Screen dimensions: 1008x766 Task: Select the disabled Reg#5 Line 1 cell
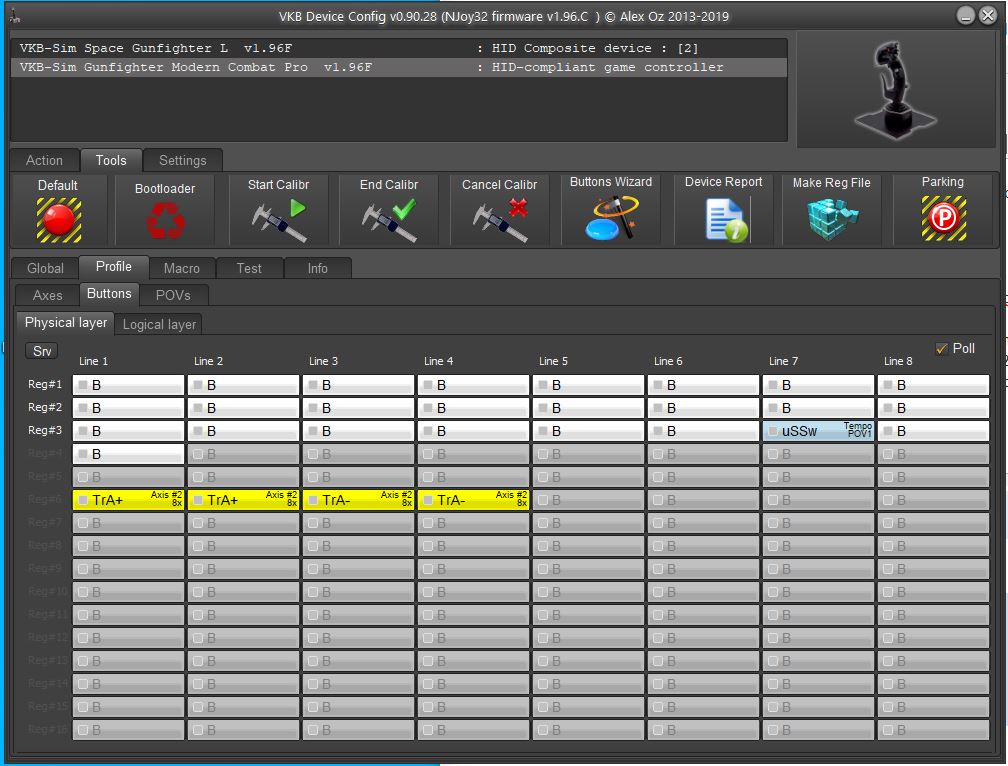coord(129,477)
